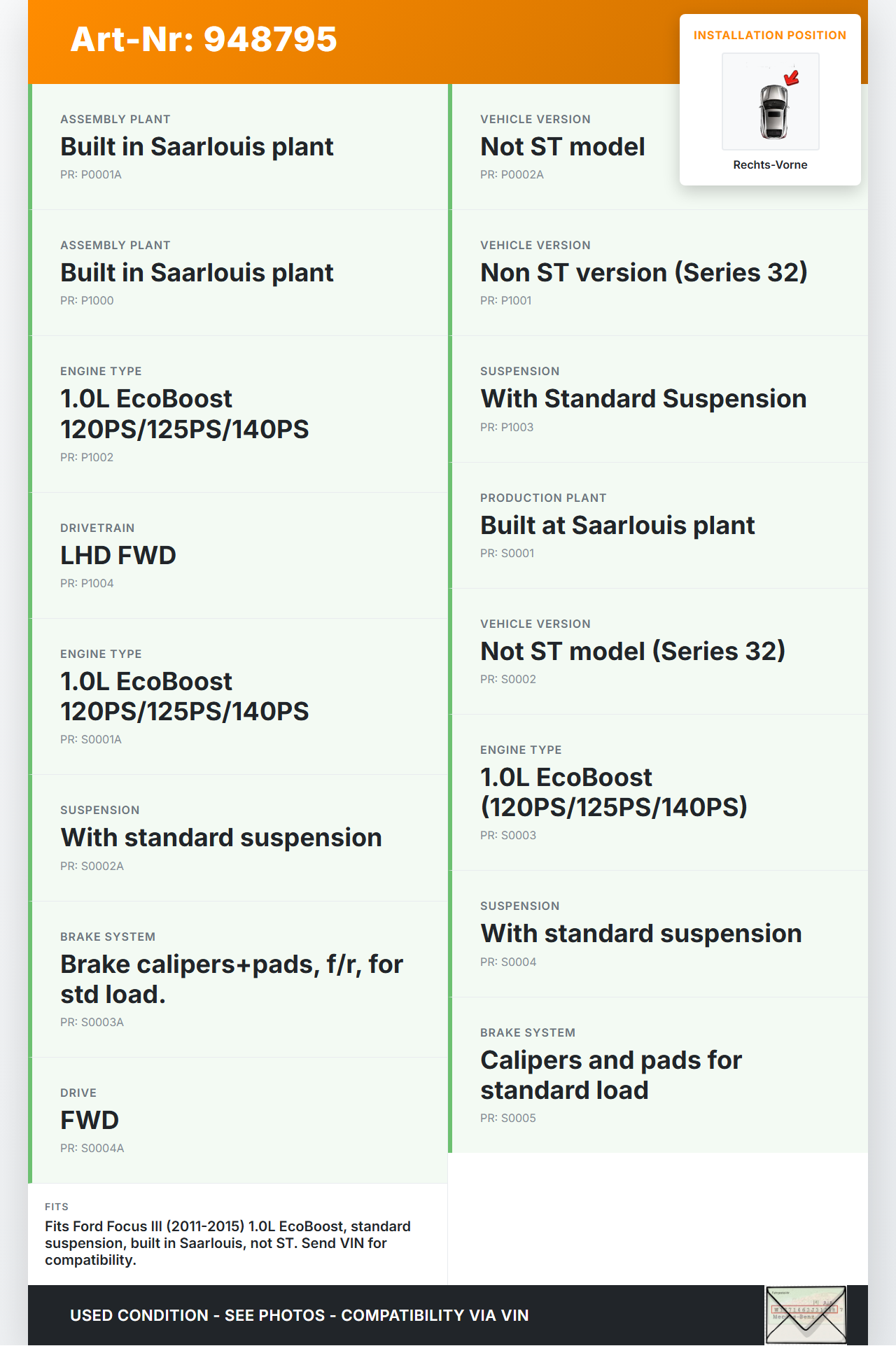The height and width of the screenshot is (1346, 896).
Task: Click PR code P1000 under Saarlouis plant
Action: [x=87, y=301]
